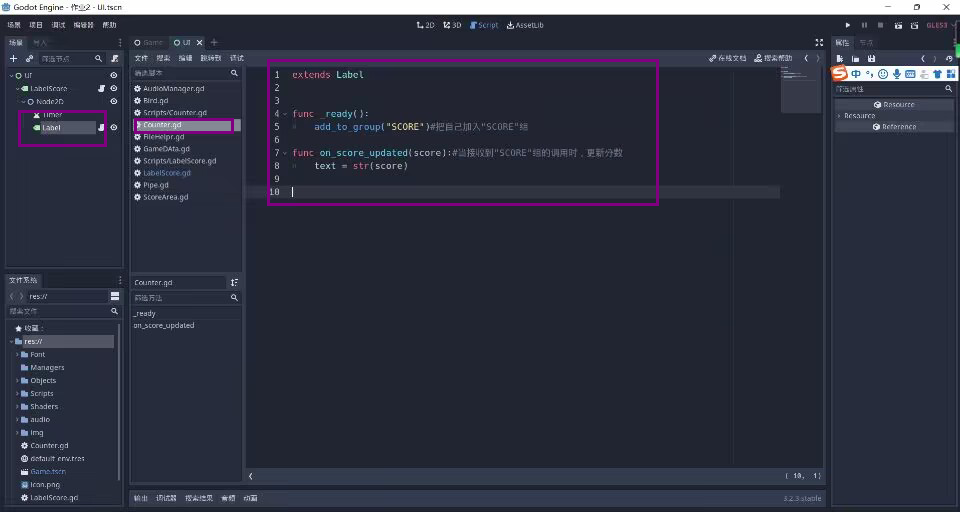Click the save resource icon in Inspector
Viewport: 960px width, 512px height.
871,59
